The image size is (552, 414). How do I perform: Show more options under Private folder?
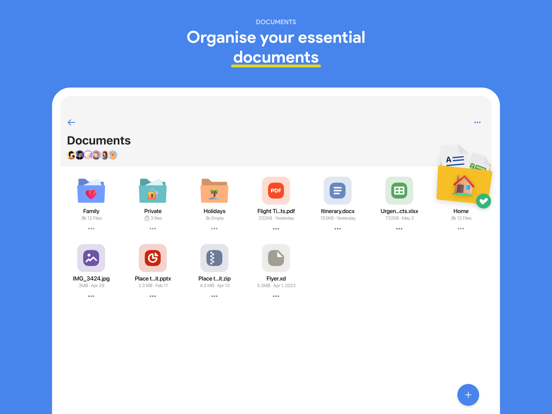152,228
